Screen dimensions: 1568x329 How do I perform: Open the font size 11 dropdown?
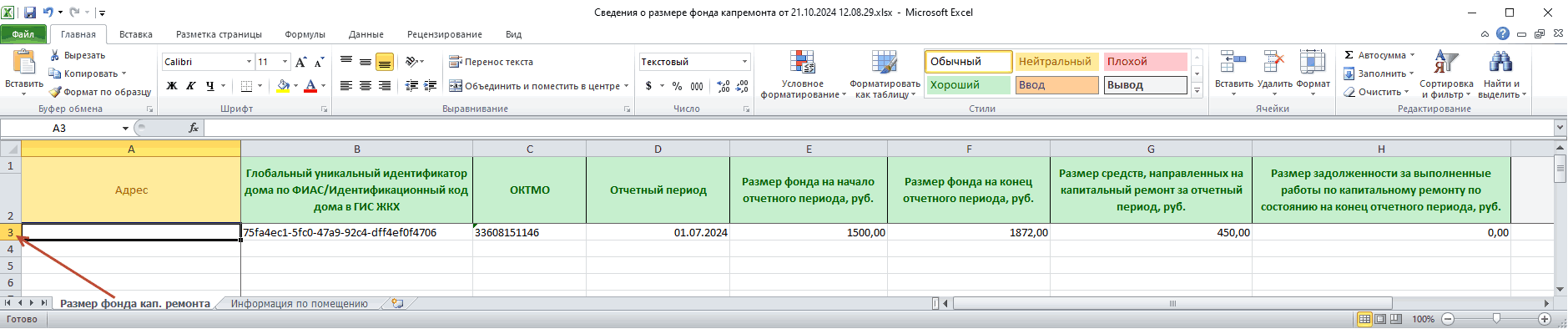pos(285,62)
